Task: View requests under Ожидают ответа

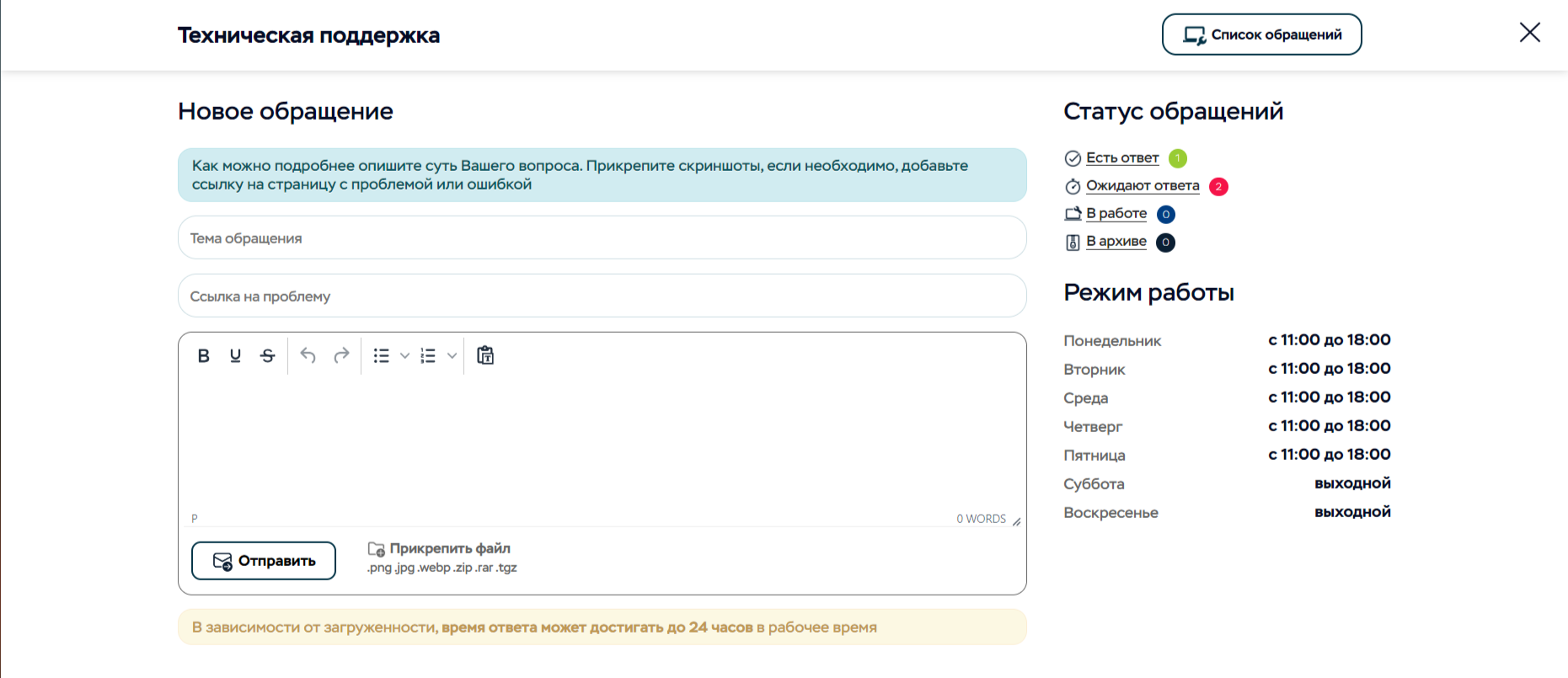Action: [1142, 185]
